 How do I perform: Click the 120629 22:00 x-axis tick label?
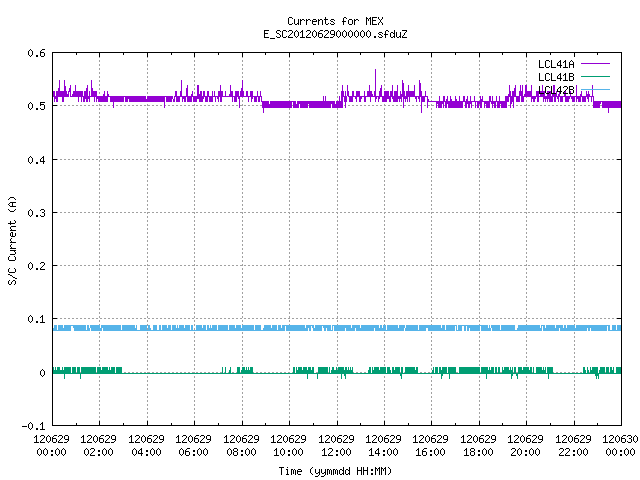coord(573,445)
